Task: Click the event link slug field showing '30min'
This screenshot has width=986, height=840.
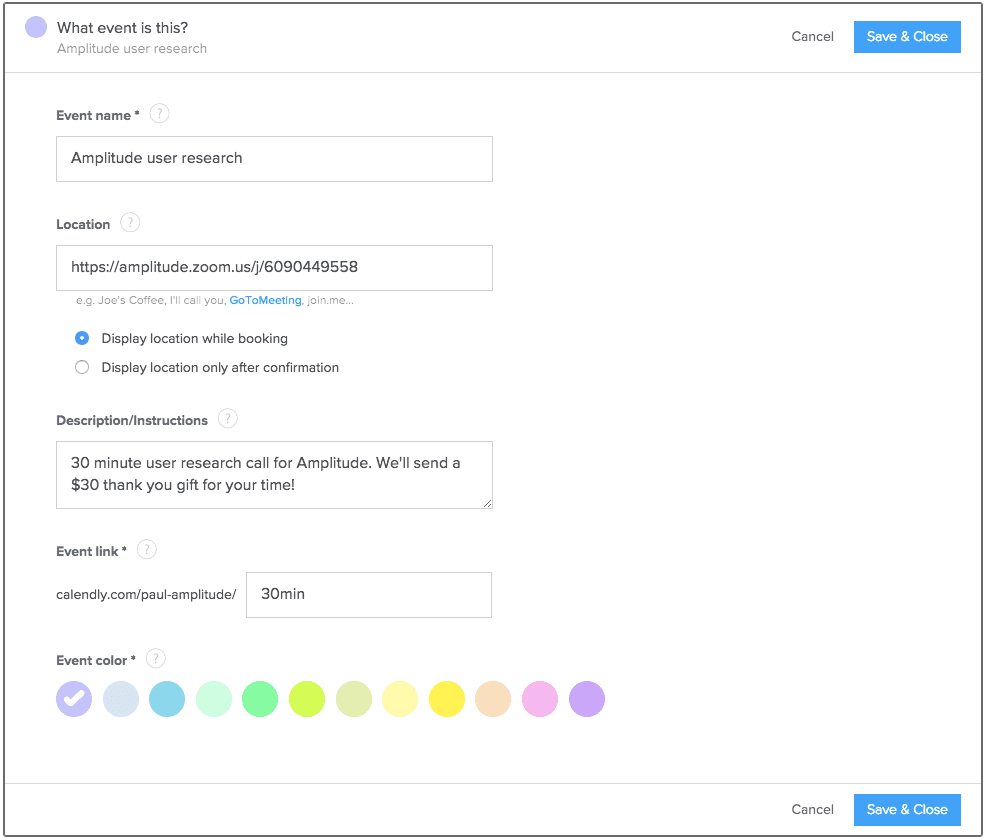Action: point(368,594)
